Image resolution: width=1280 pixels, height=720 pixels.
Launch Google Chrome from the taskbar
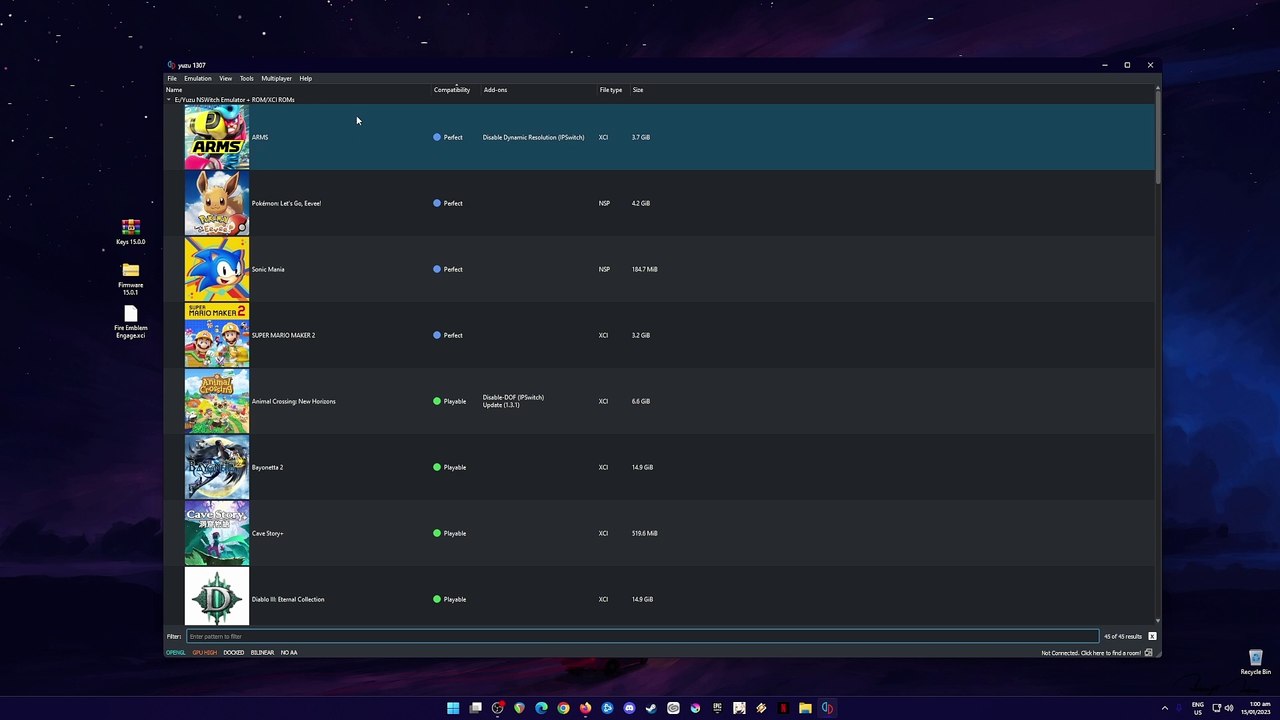tap(563, 708)
